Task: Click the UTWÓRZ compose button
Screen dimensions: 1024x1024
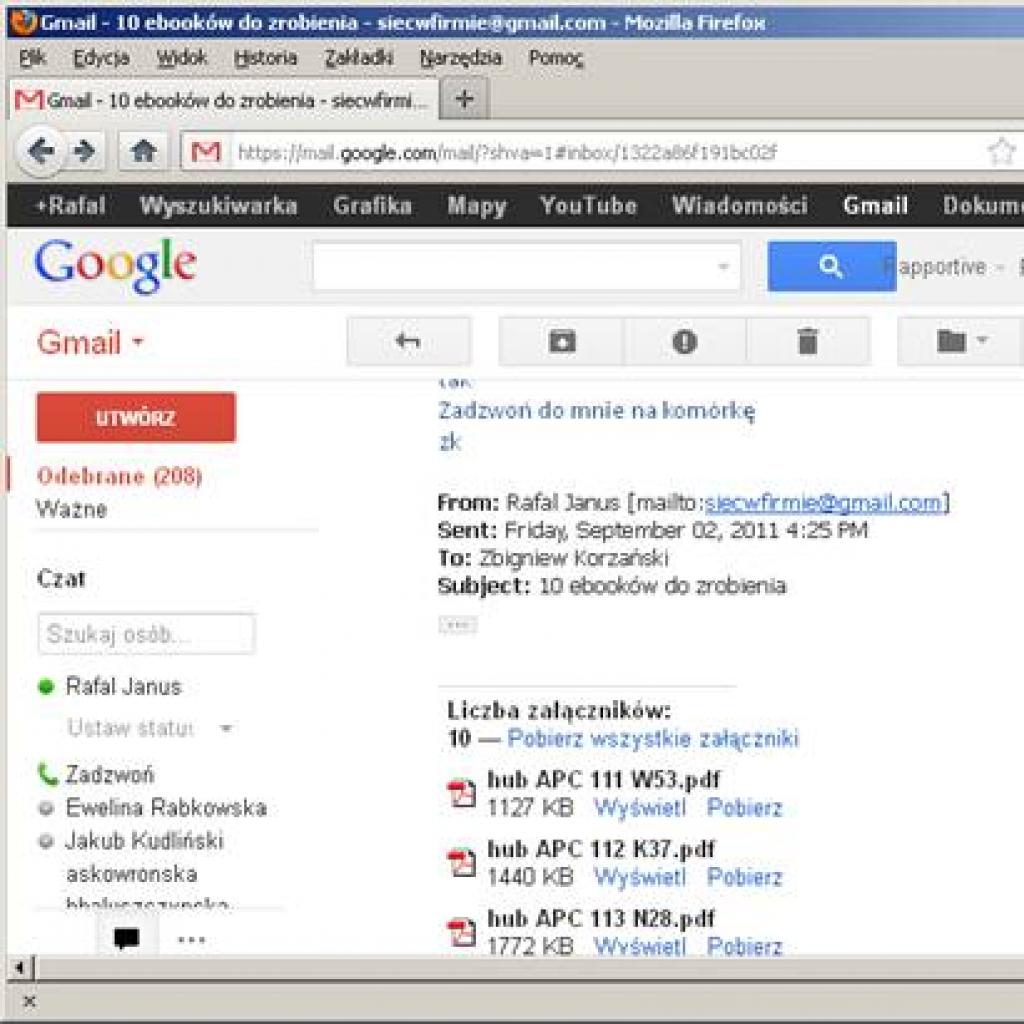Action: pos(136,417)
